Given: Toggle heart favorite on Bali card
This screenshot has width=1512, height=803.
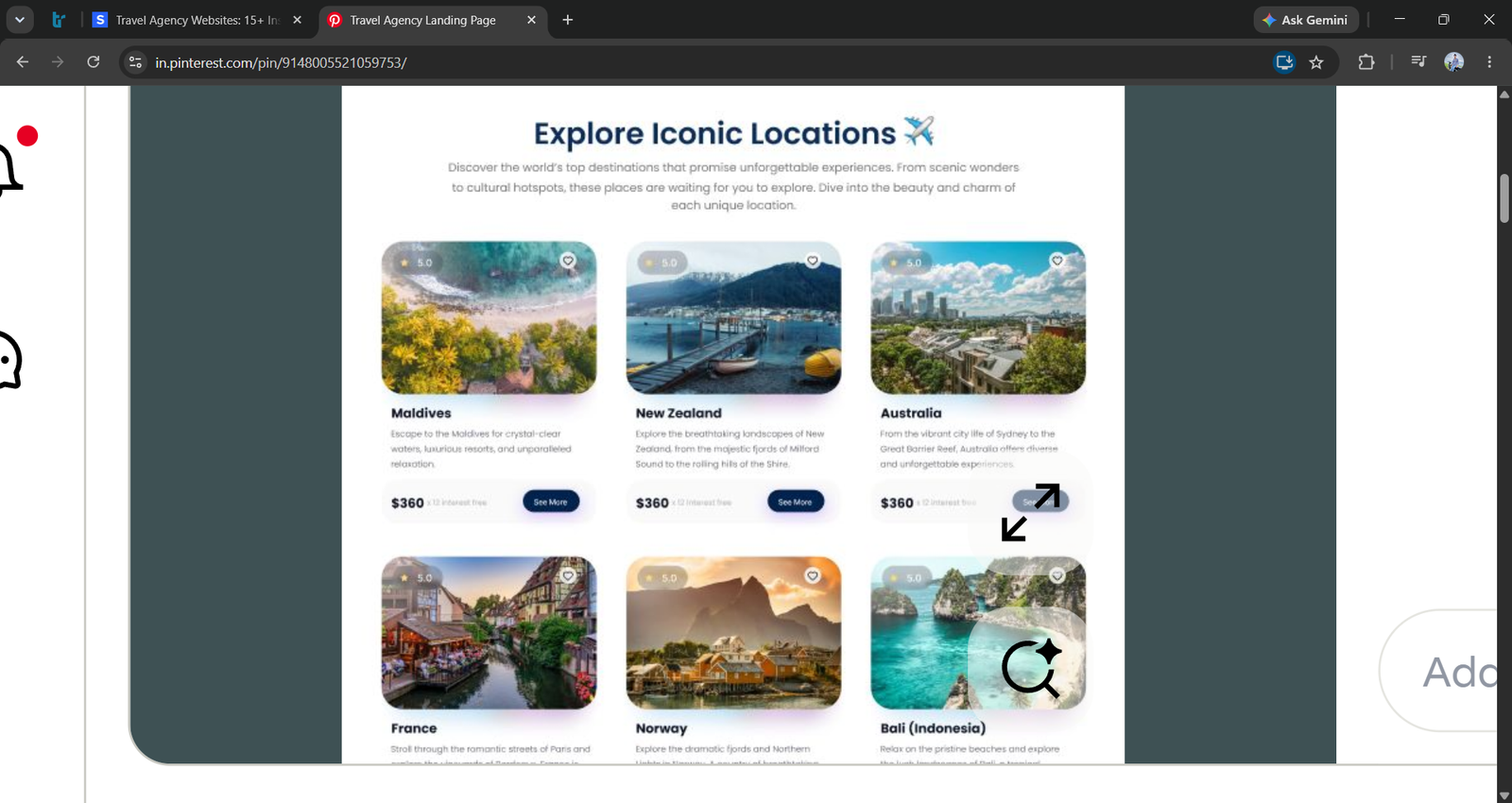Looking at the screenshot, I should tap(1057, 575).
